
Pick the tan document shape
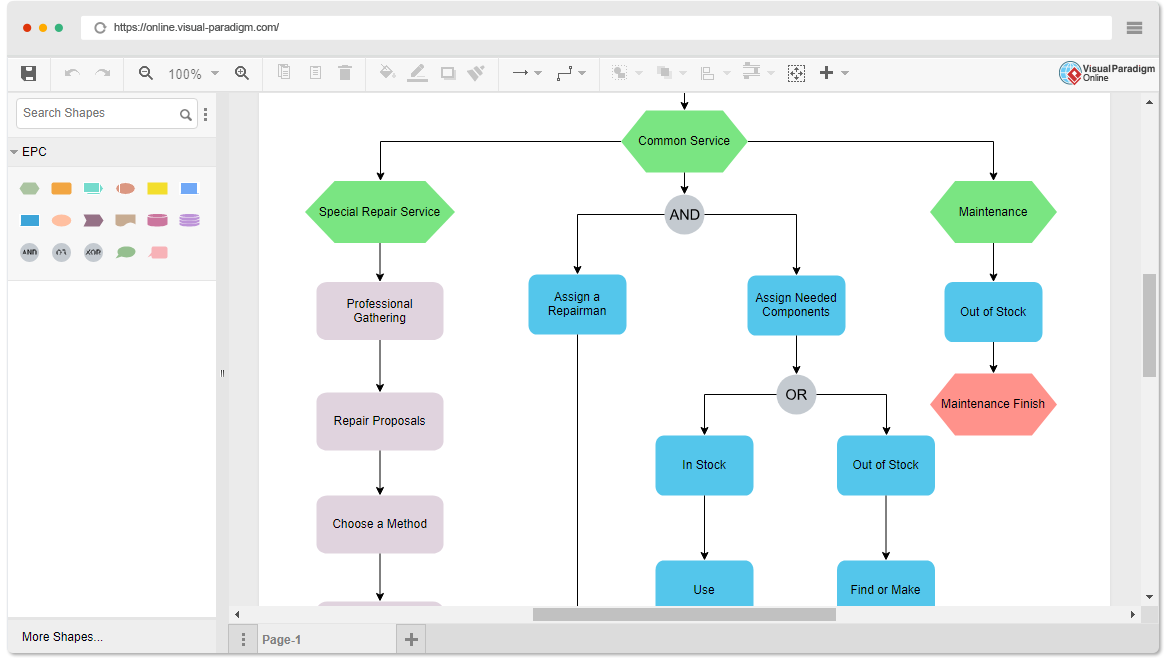click(125, 220)
